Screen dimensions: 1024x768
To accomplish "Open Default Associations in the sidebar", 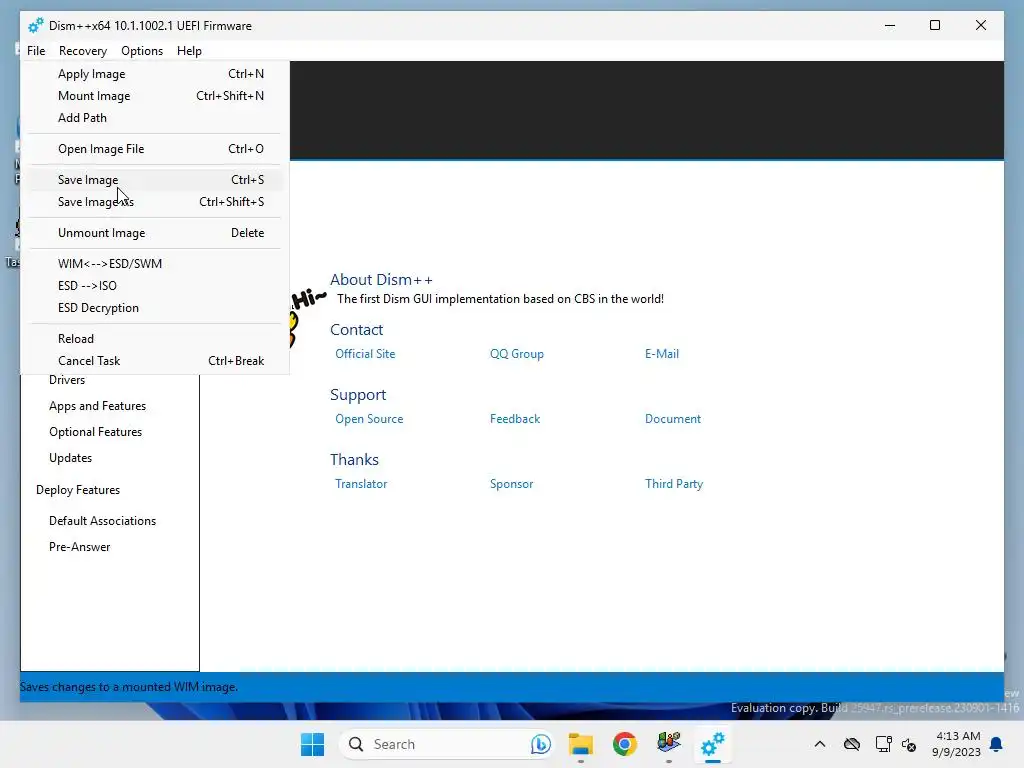I will tap(103, 521).
